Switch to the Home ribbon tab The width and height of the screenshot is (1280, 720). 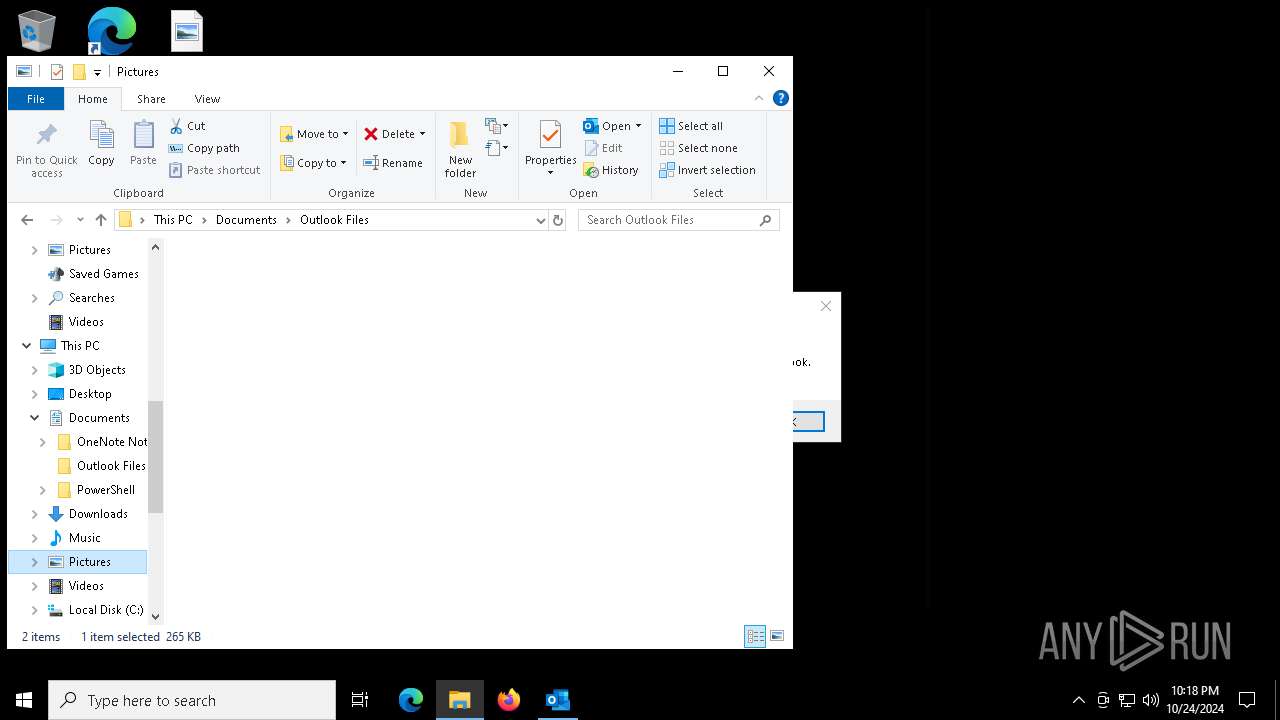pyautogui.click(x=93, y=99)
